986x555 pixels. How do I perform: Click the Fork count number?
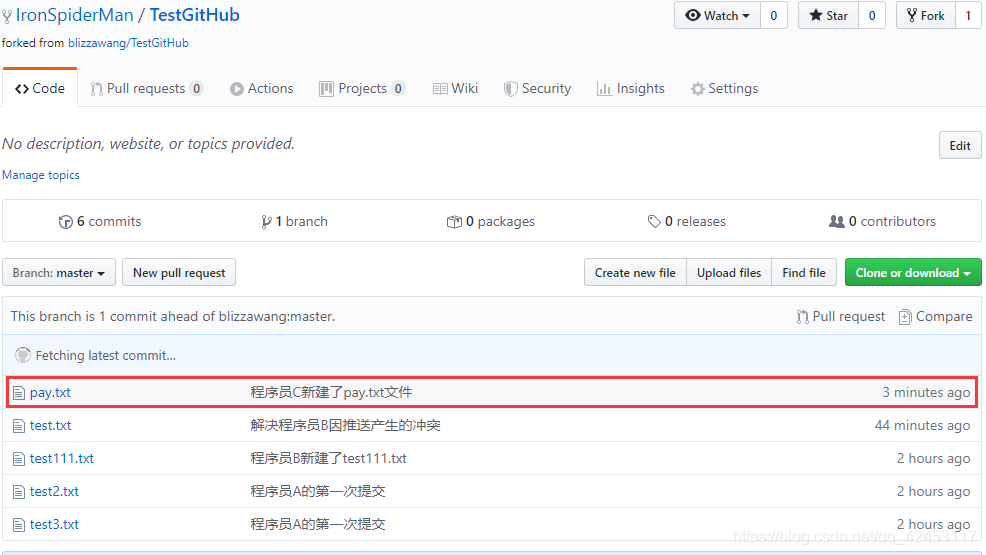[968, 16]
